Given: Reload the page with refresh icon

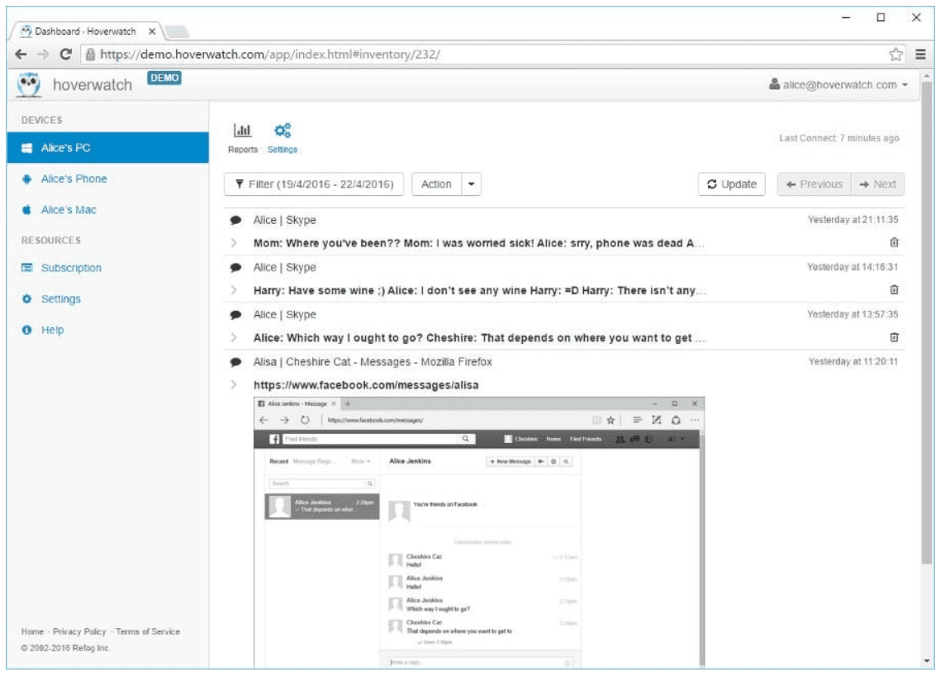Looking at the screenshot, I should tap(65, 55).
